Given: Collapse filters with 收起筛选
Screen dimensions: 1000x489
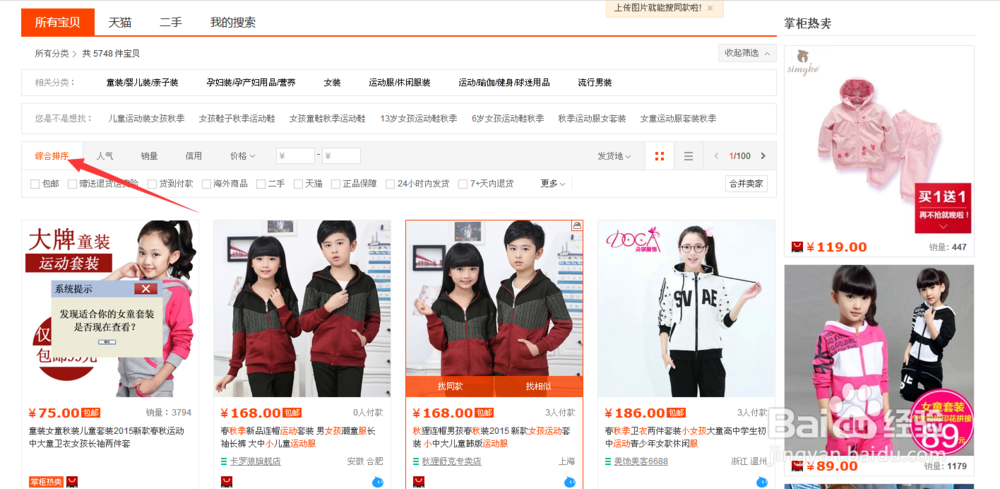Looking at the screenshot, I should pos(747,54).
